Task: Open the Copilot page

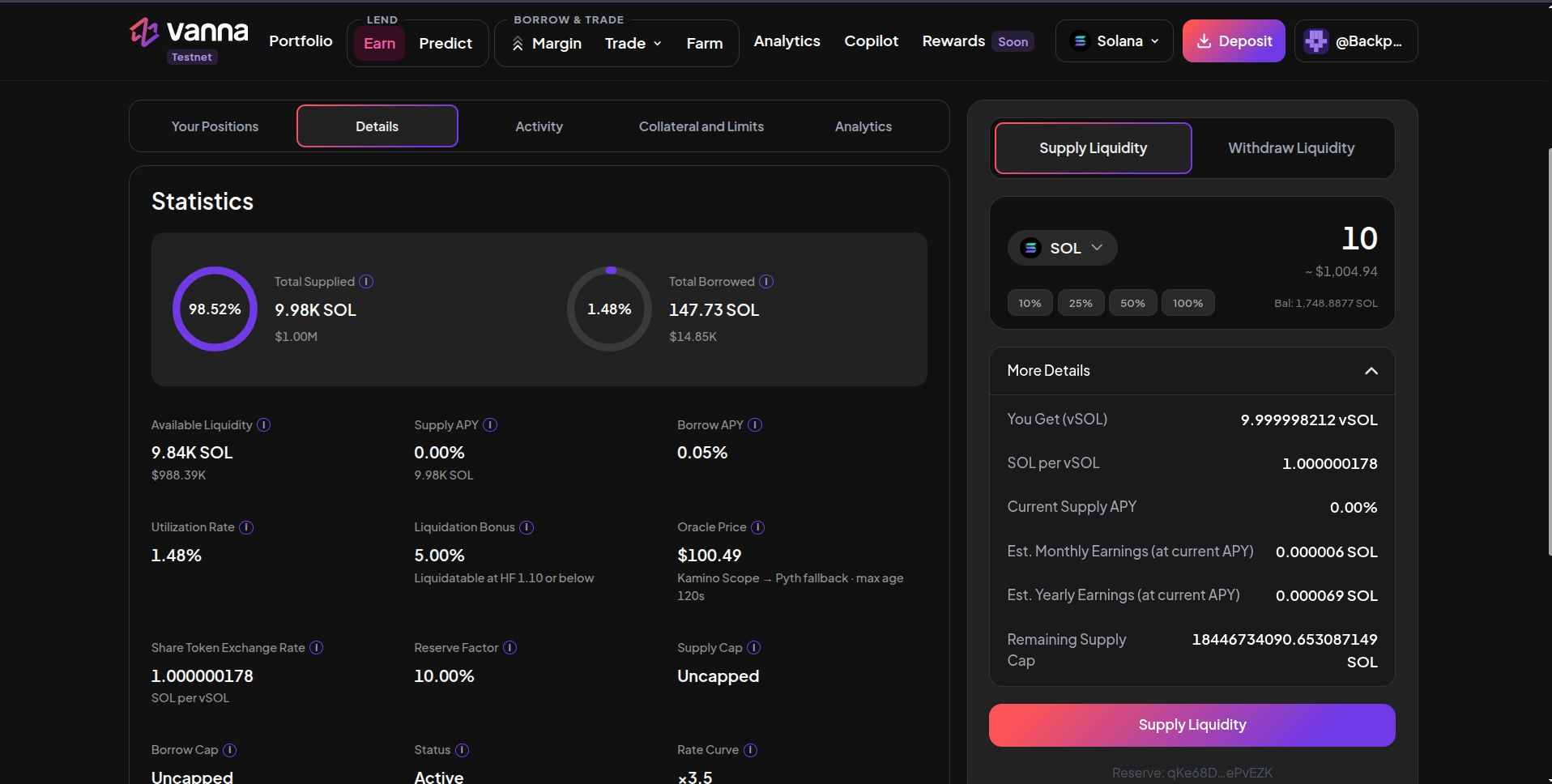Action: tap(872, 40)
